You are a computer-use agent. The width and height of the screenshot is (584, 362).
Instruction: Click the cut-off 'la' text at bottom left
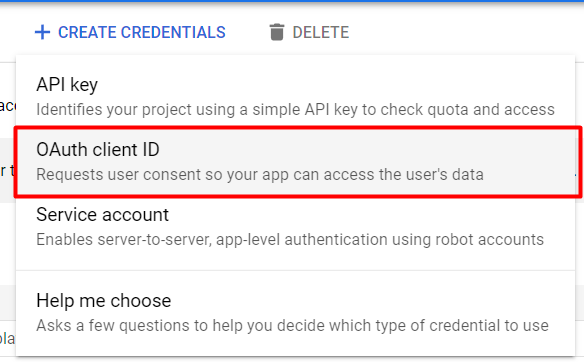click(x=7, y=338)
